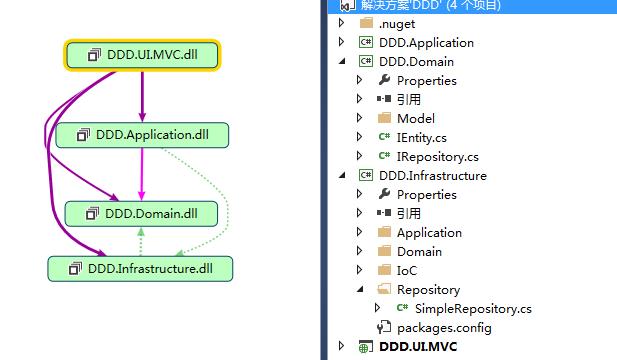This screenshot has width=617, height=360.
Task: Select the IoC folder label
Action: [x=407, y=270]
